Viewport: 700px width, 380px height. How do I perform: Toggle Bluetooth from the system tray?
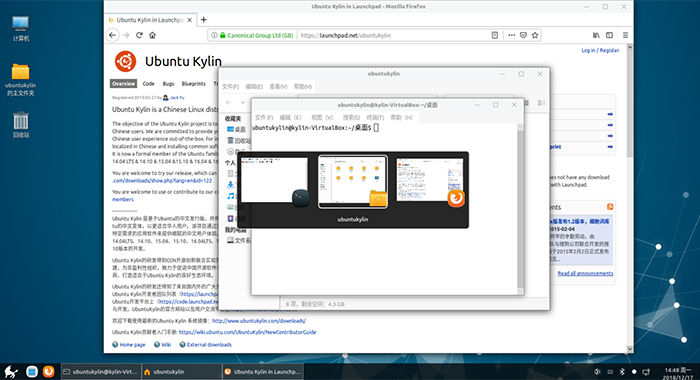[x=622, y=372]
